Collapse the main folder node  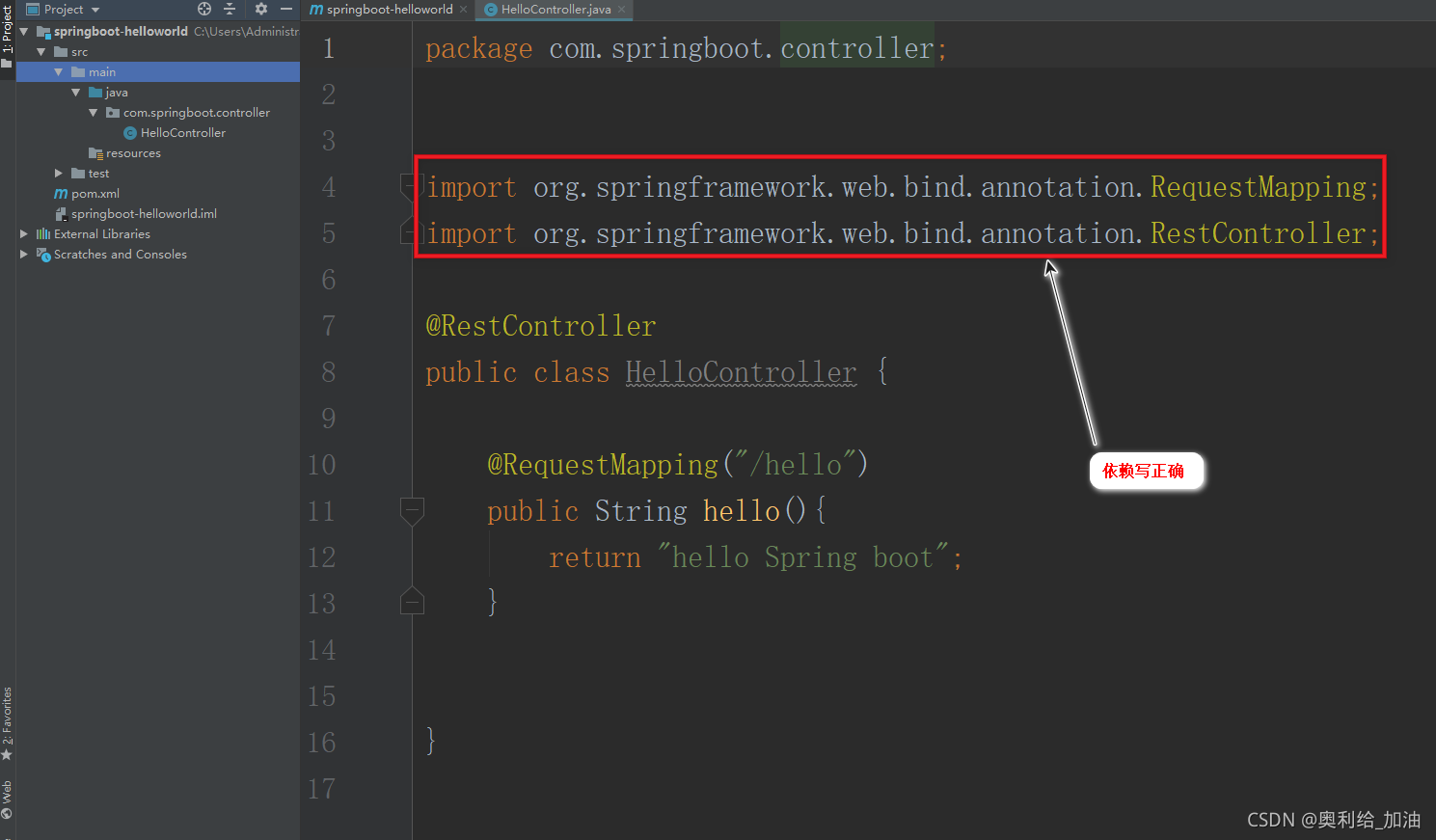tap(59, 72)
